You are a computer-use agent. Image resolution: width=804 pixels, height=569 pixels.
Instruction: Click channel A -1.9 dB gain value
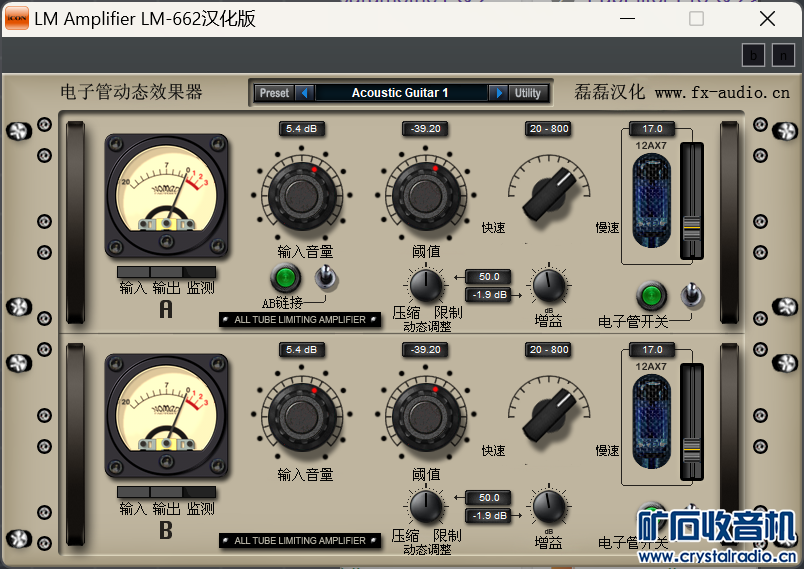coord(489,295)
